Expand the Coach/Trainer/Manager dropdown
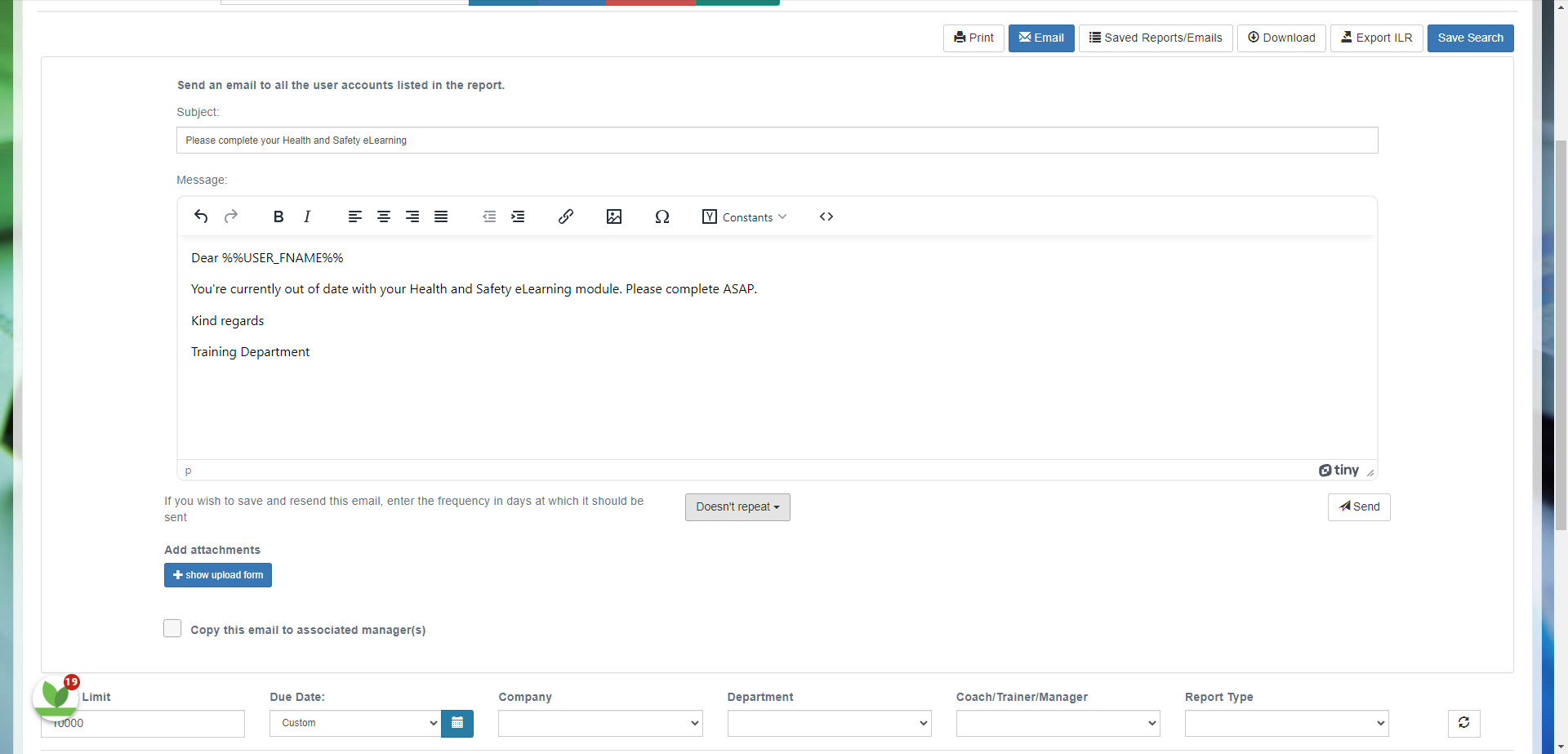The height and width of the screenshot is (754, 1568). [1058, 723]
